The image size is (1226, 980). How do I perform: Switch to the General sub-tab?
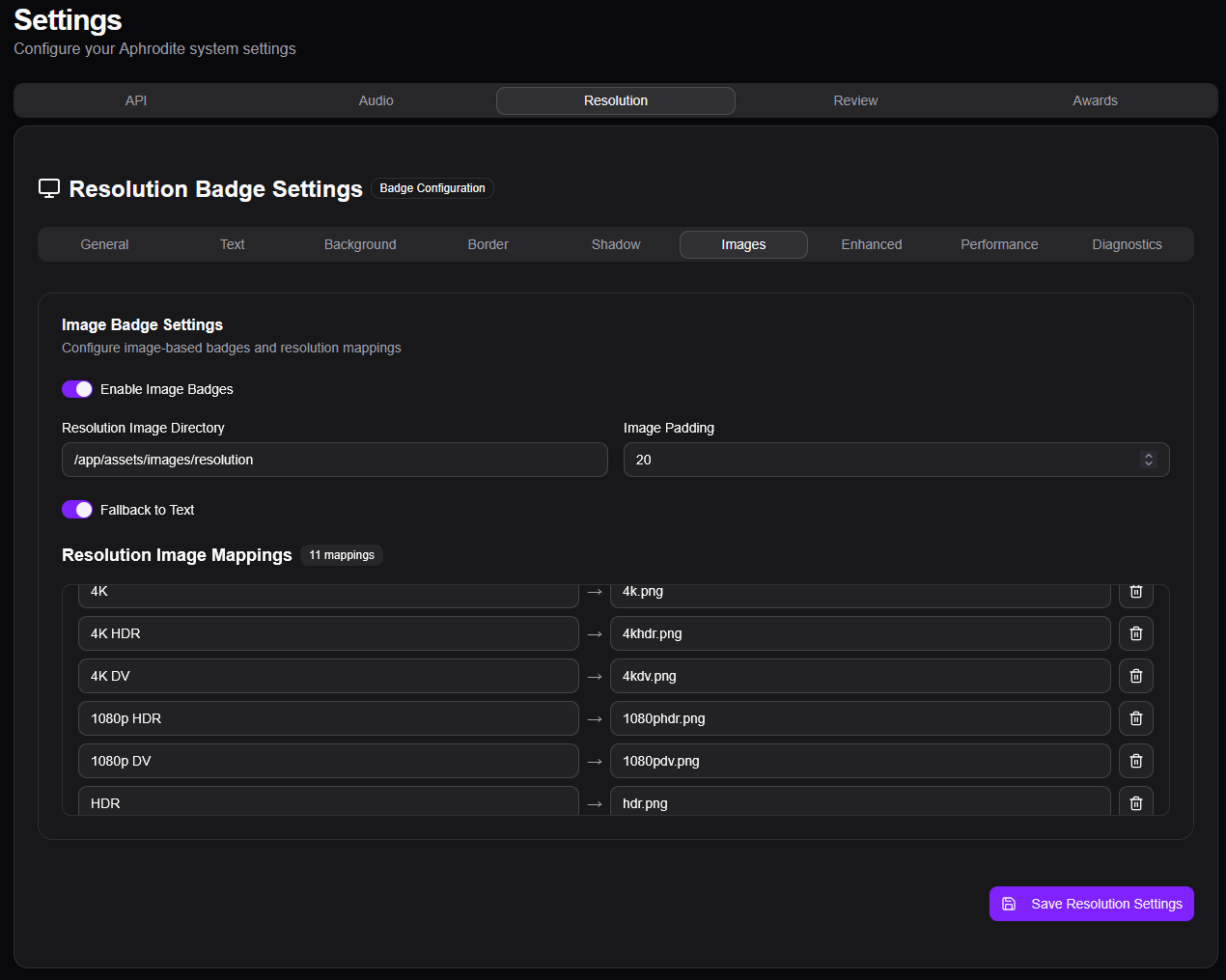coord(104,244)
